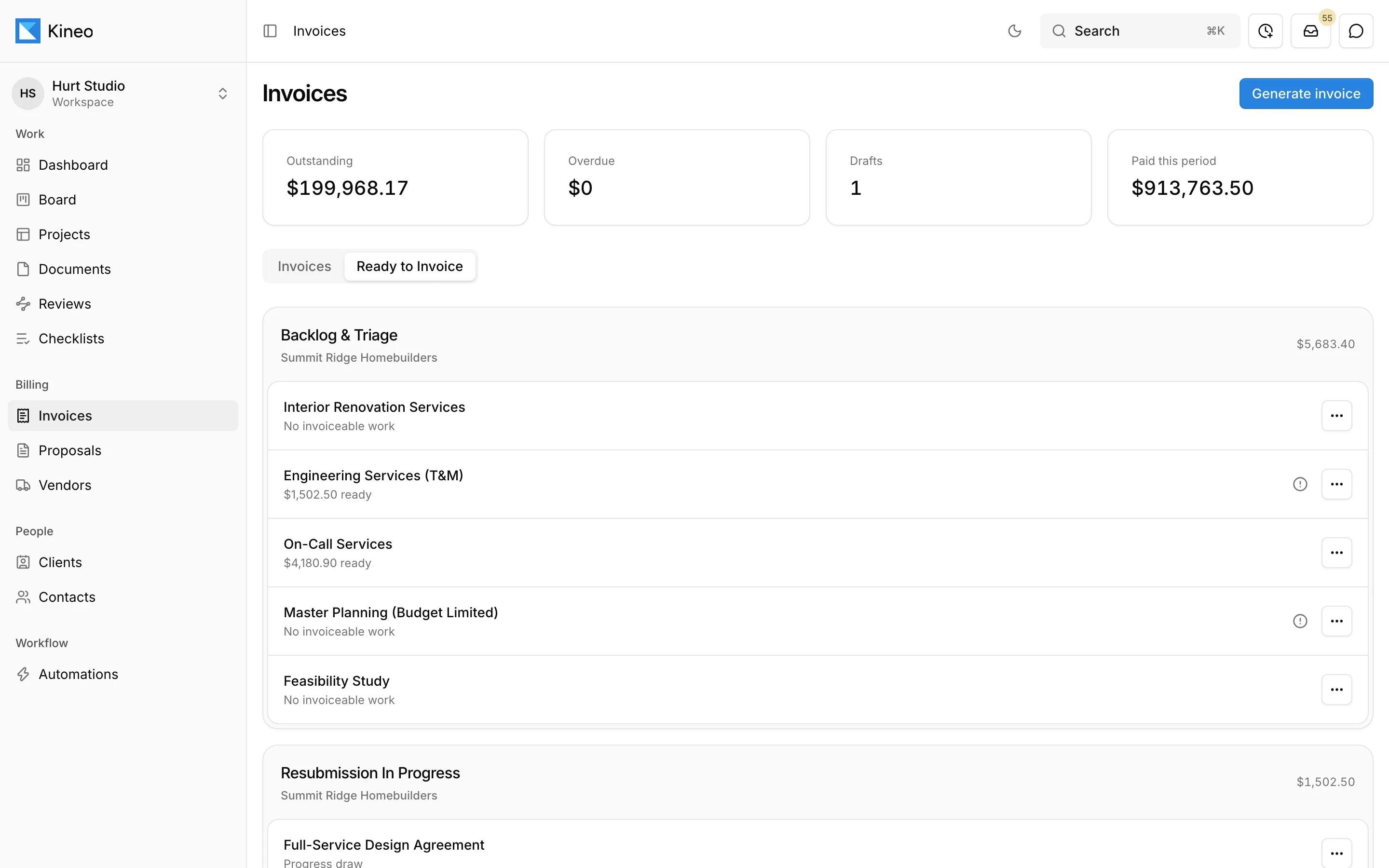Click the Backlog & Triage project heading
The height and width of the screenshot is (868, 1389).
339,335
